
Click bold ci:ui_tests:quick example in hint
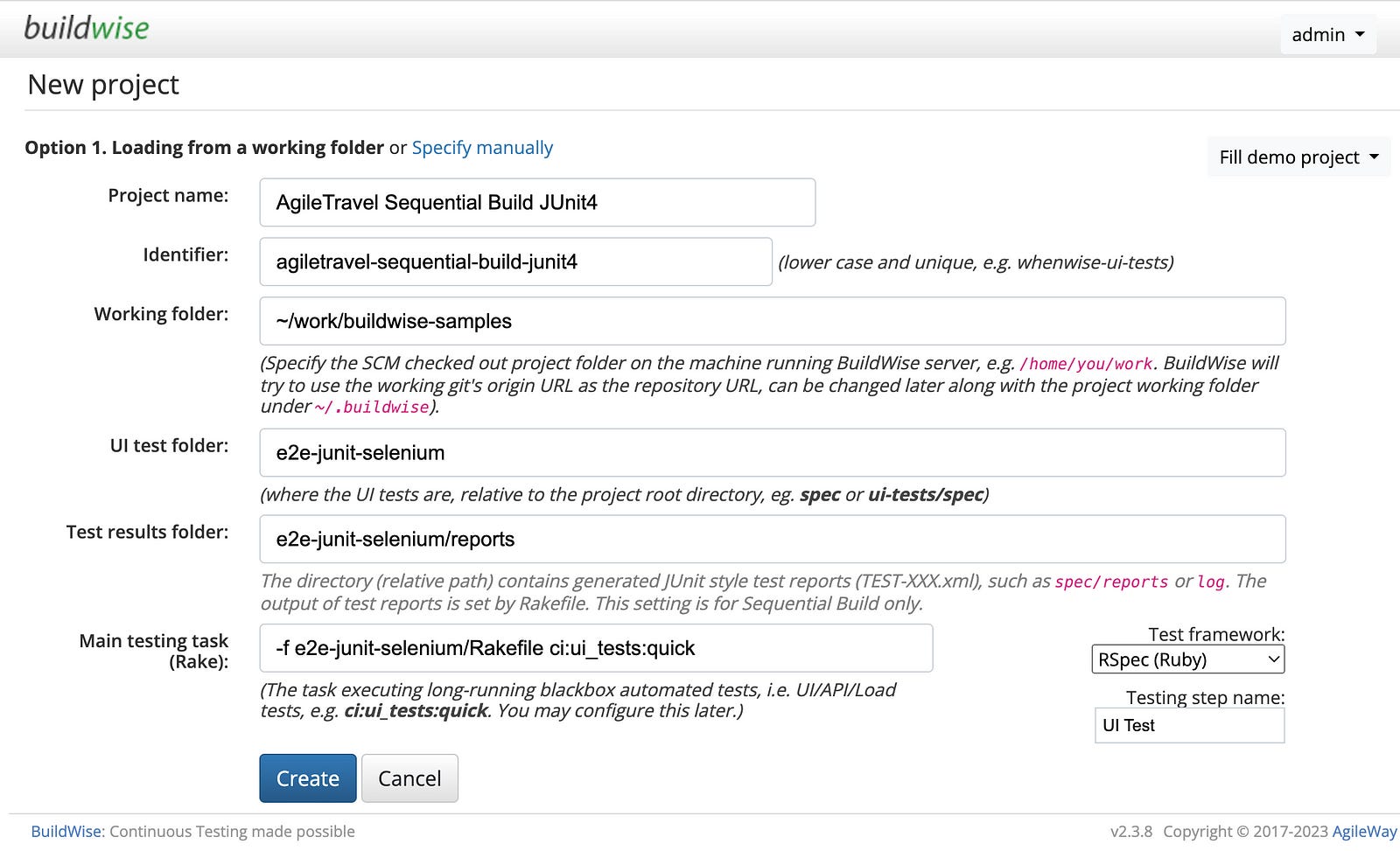[416, 710]
